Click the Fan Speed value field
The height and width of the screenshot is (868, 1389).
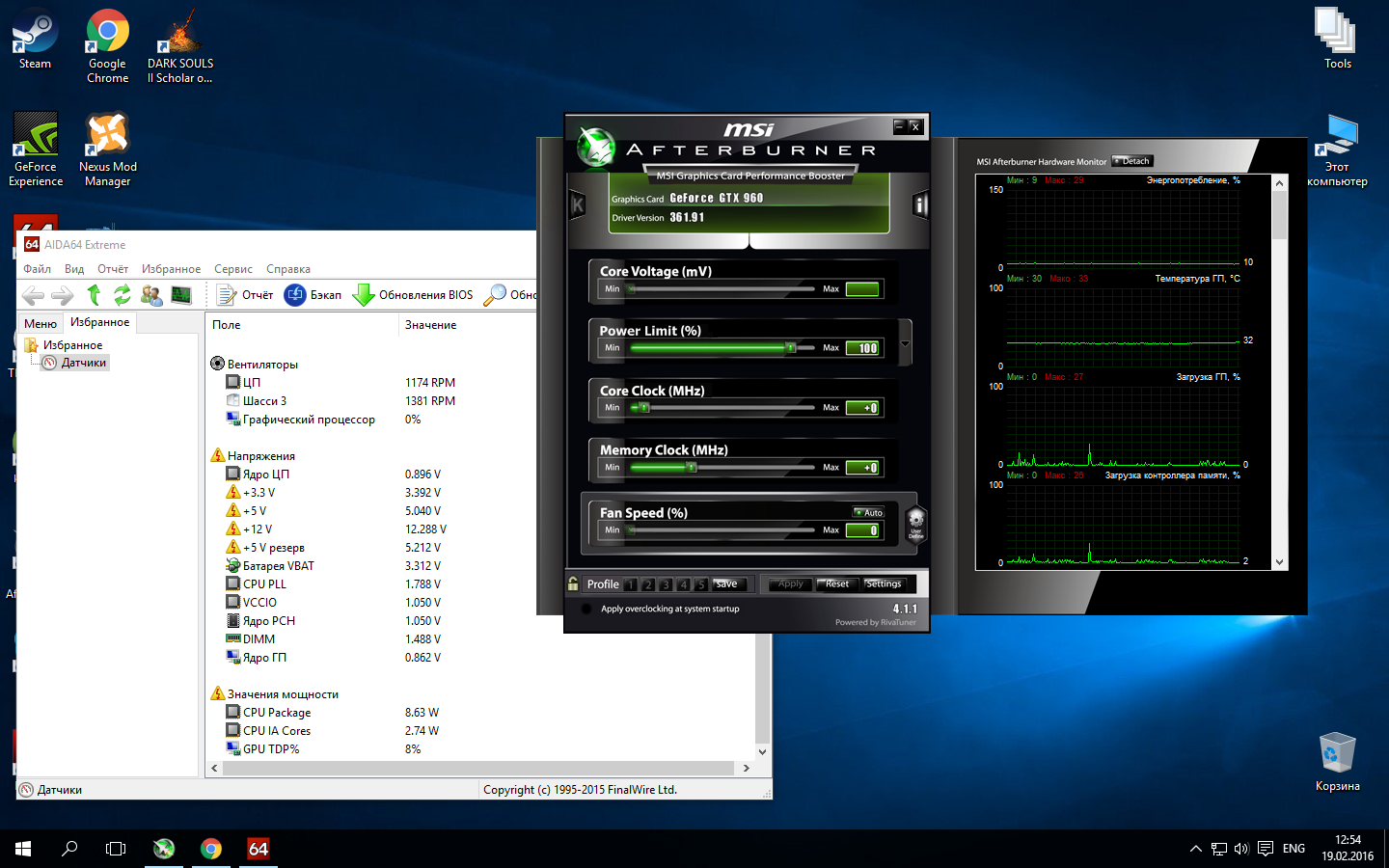862,530
